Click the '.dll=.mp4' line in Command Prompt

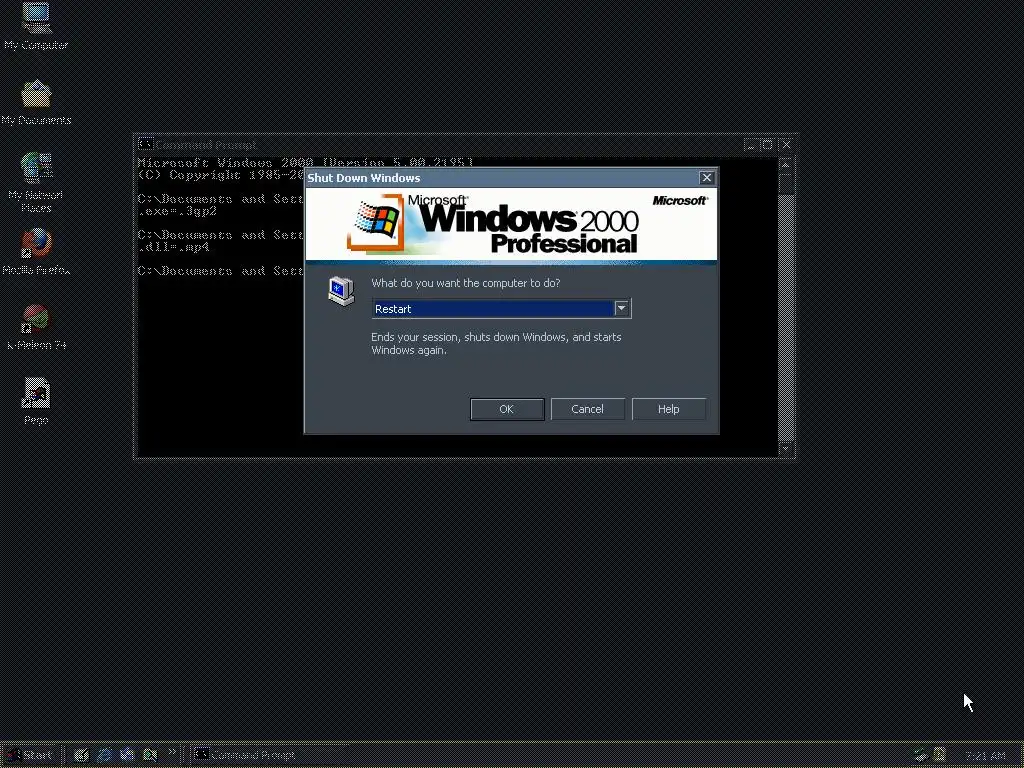pyautogui.click(x=174, y=248)
